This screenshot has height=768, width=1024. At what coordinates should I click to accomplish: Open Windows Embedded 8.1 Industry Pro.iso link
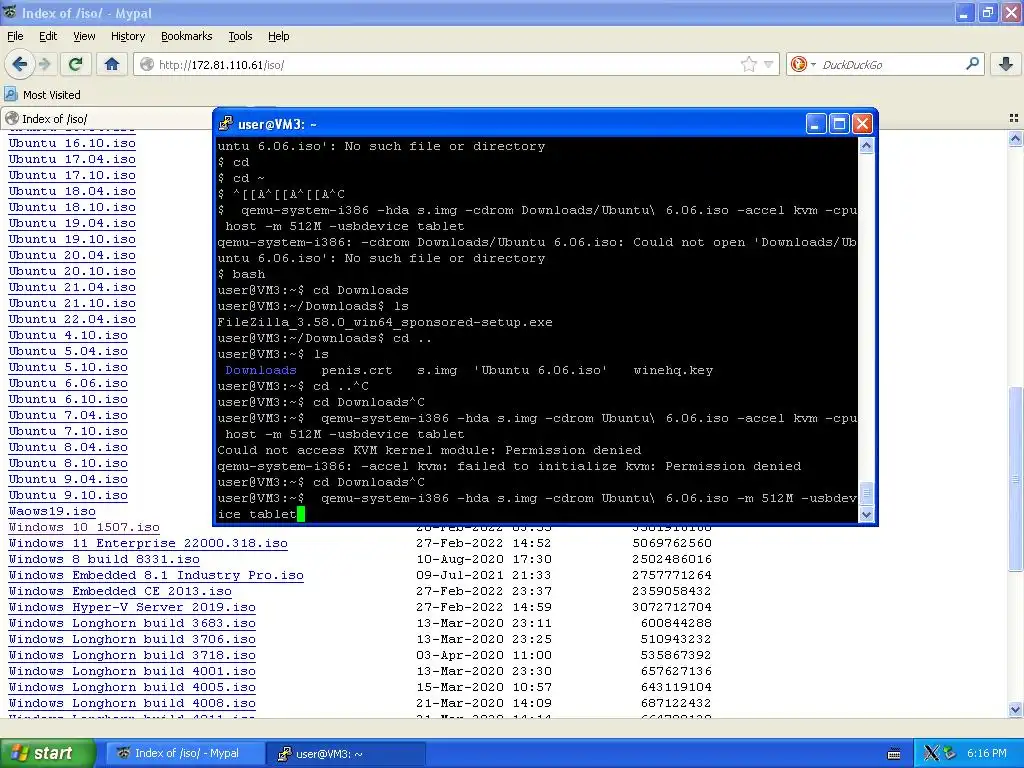156,575
